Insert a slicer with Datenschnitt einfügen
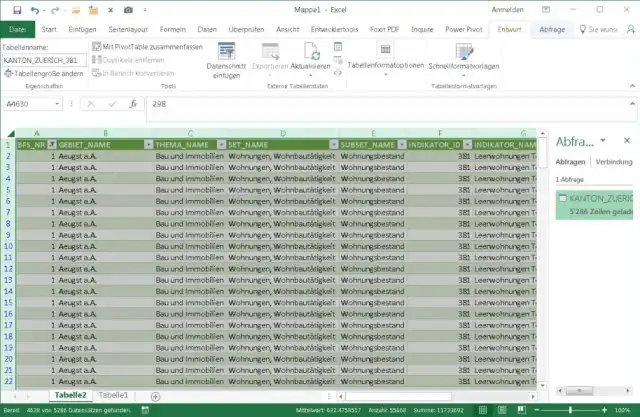Viewport: 640px width, 417px height. tap(224, 57)
